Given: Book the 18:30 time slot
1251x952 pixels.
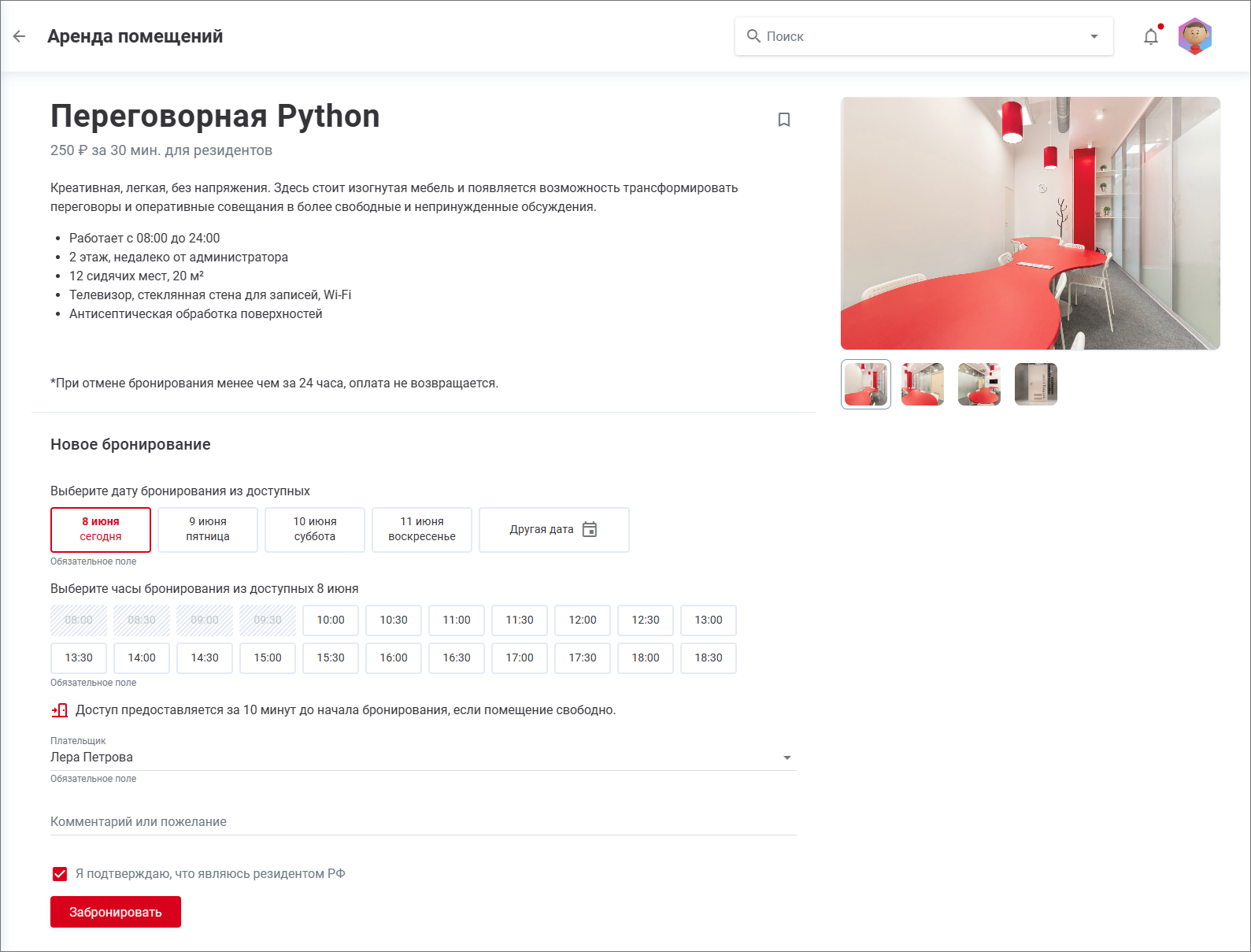Looking at the screenshot, I should pyautogui.click(x=709, y=658).
